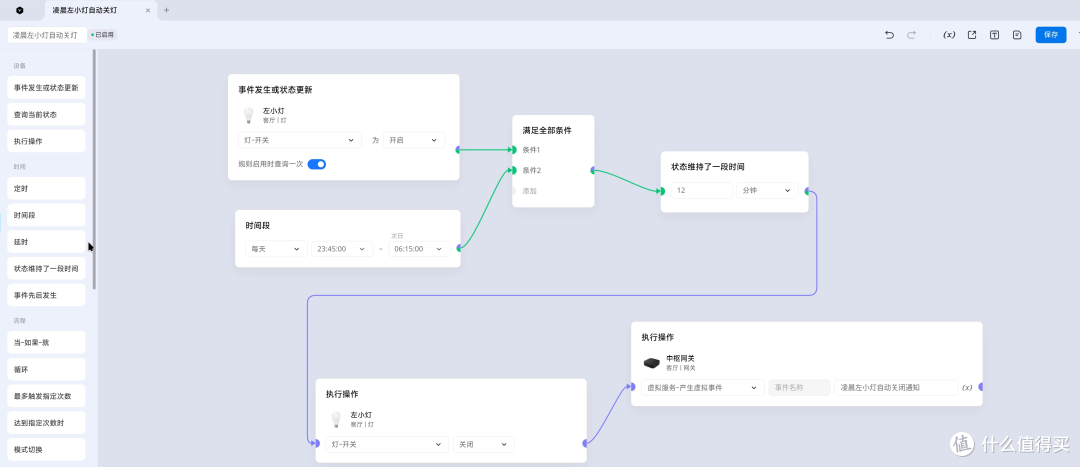Open the notes/log icon in toolbar
Screen dimensions: 1080x467
pyautogui.click(x=1017, y=35)
